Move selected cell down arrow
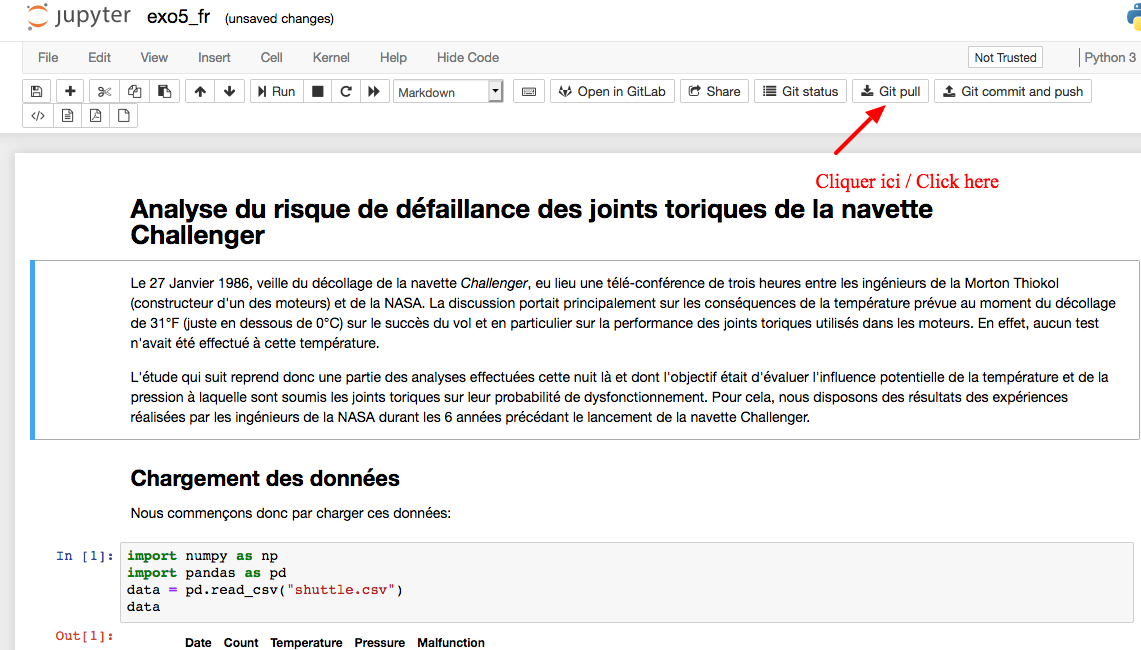This screenshot has width=1141, height=650. click(x=230, y=91)
